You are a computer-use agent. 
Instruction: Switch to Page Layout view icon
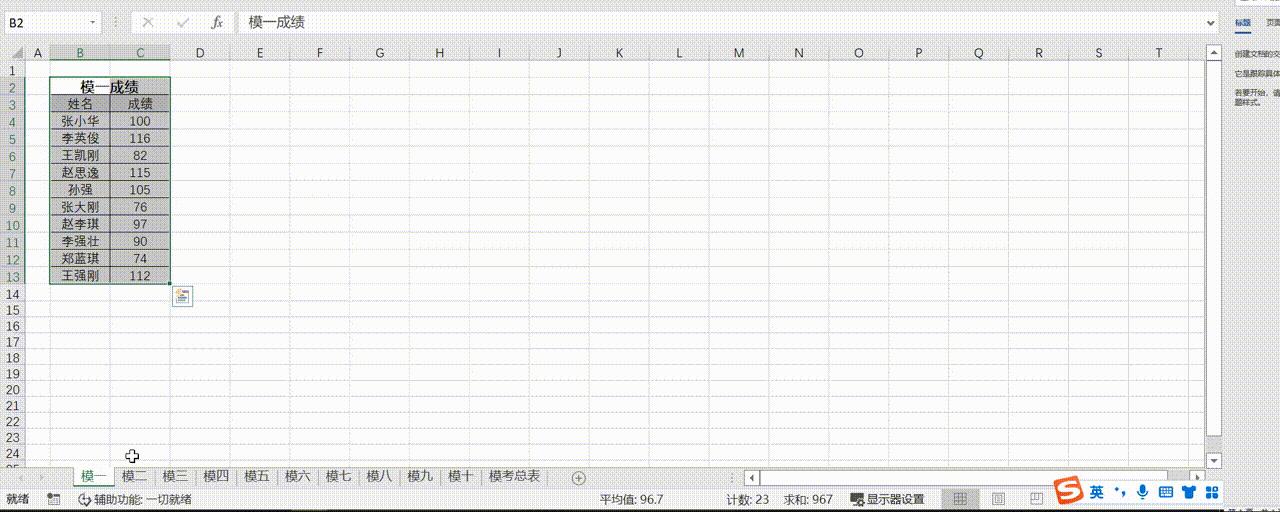[x=998, y=499]
